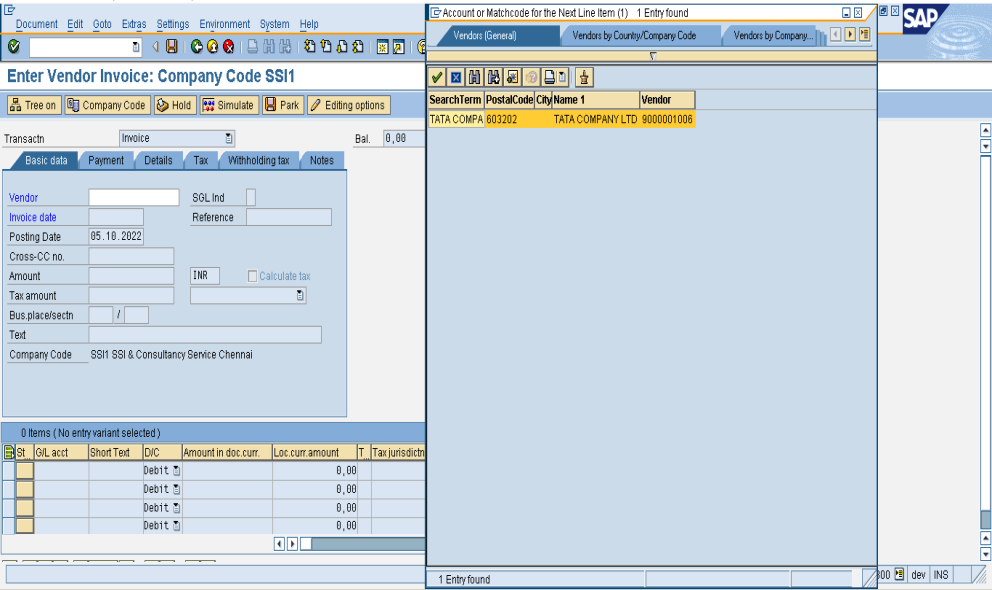The width and height of the screenshot is (992, 590).
Task: Click the red Cancel icon in the toolbar
Action: click(228, 47)
